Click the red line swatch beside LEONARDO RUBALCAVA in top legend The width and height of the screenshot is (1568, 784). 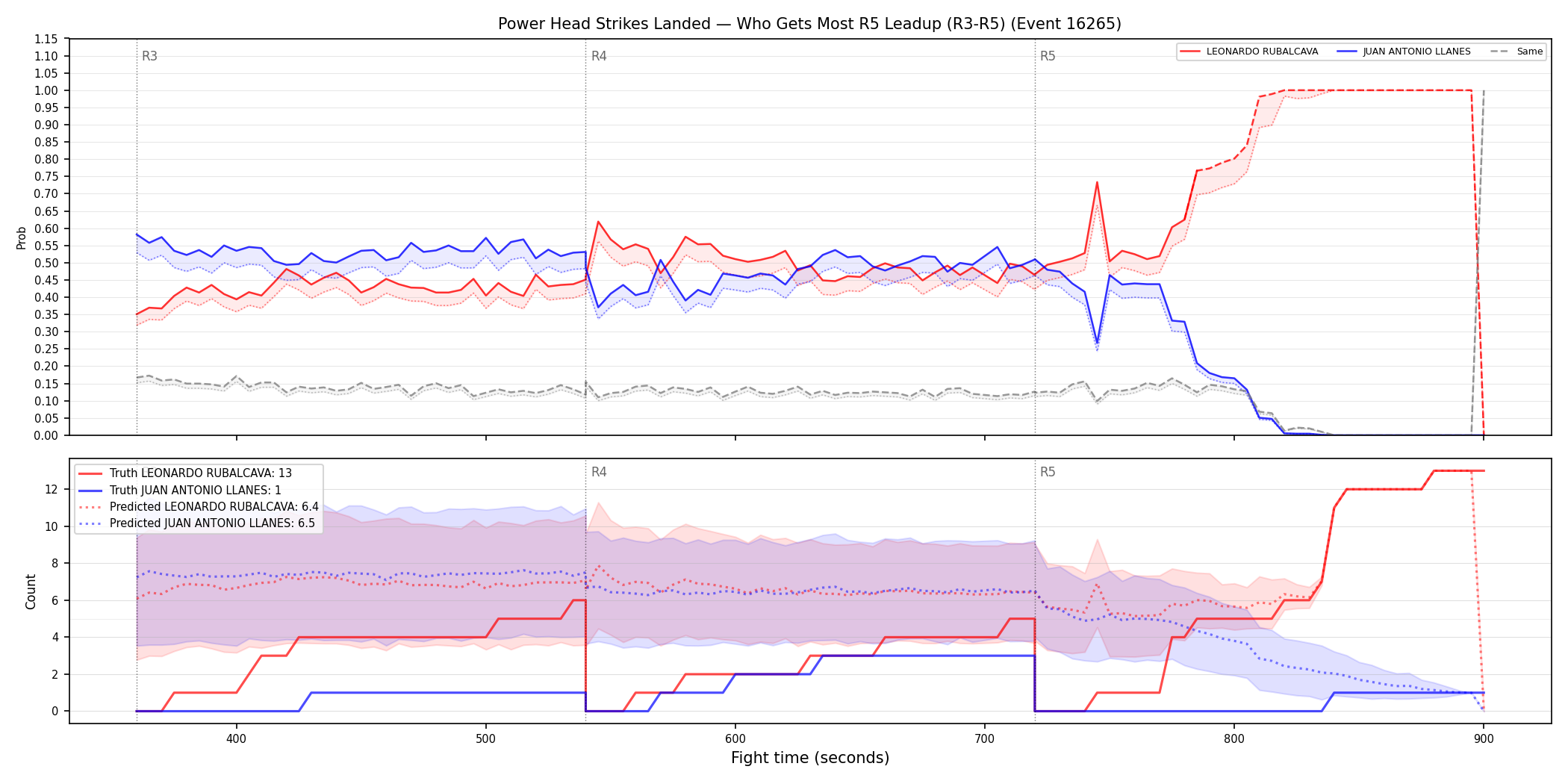click(1190, 52)
